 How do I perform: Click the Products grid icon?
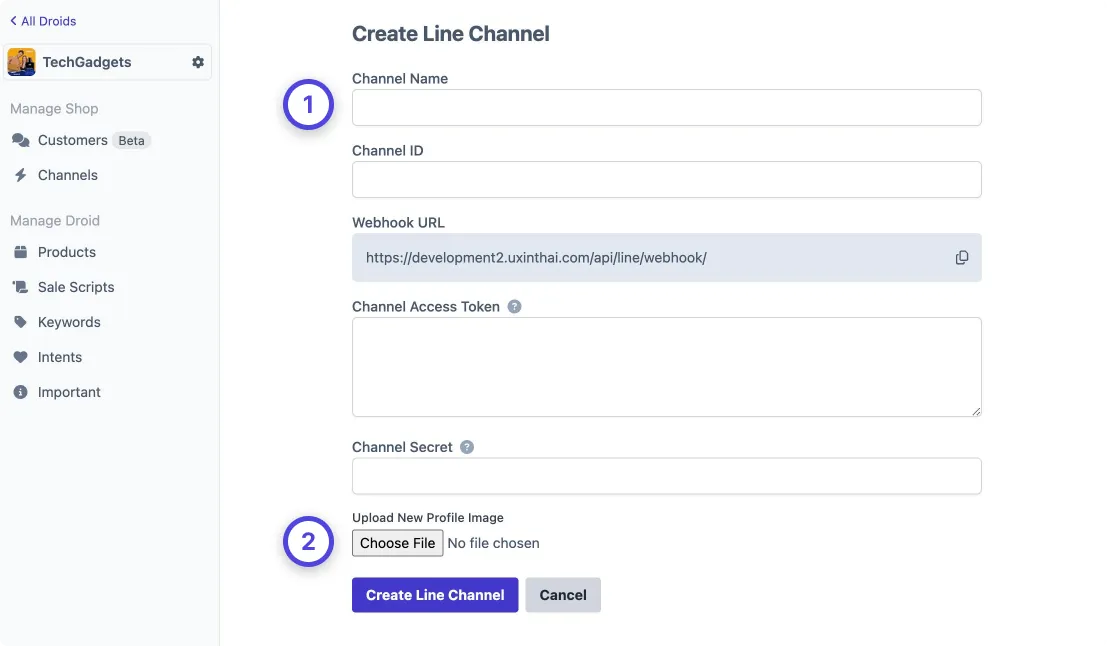click(22, 252)
